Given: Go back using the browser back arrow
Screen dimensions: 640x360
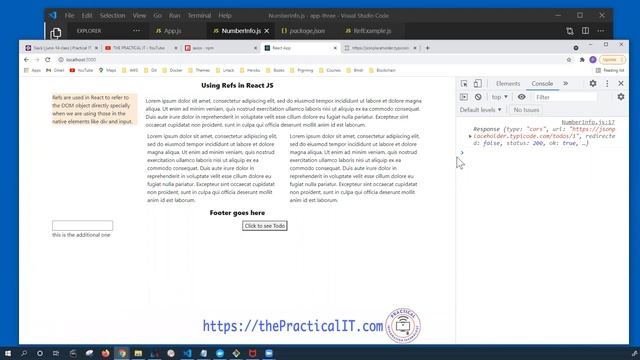Looking at the screenshot, I should (27, 60).
